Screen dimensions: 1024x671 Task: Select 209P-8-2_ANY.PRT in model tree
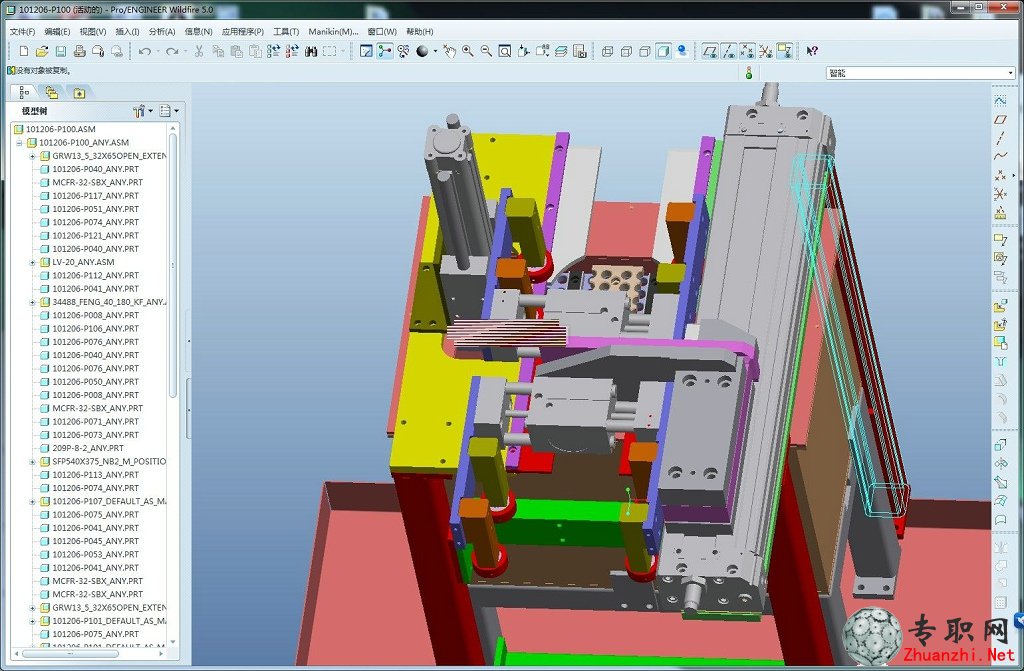[x=88, y=448]
